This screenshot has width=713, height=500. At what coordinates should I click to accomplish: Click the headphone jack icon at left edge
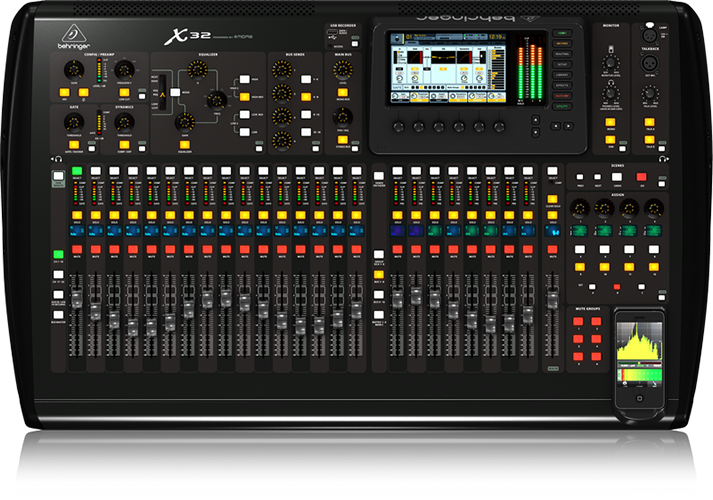point(58,159)
